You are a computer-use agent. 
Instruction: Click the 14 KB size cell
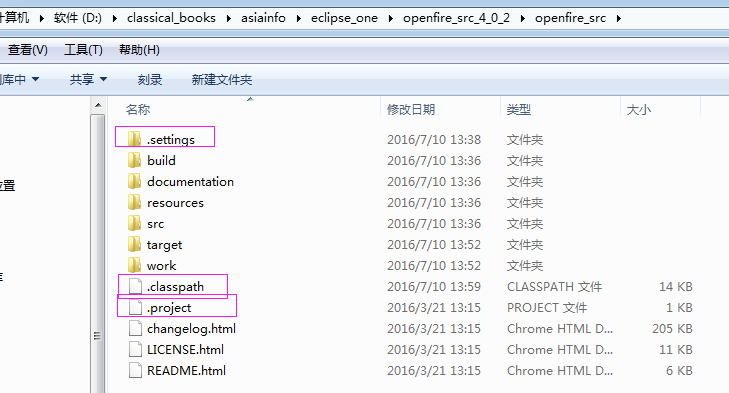point(676,286)
